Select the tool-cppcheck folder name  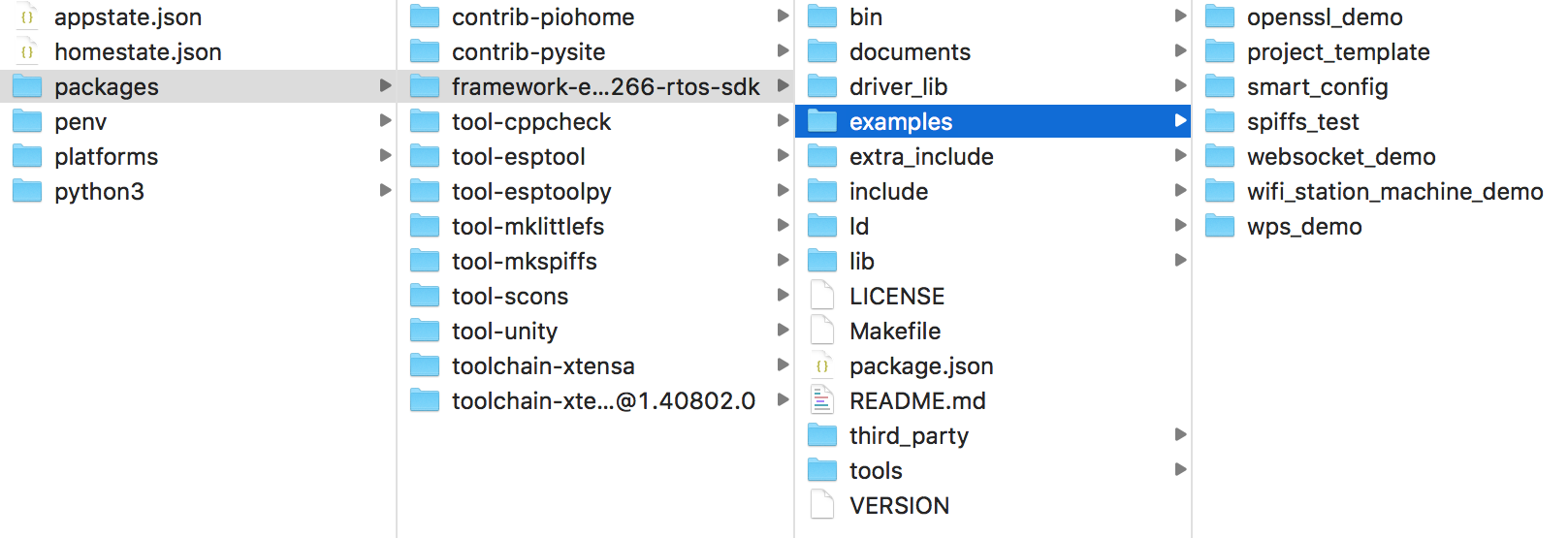530,122
